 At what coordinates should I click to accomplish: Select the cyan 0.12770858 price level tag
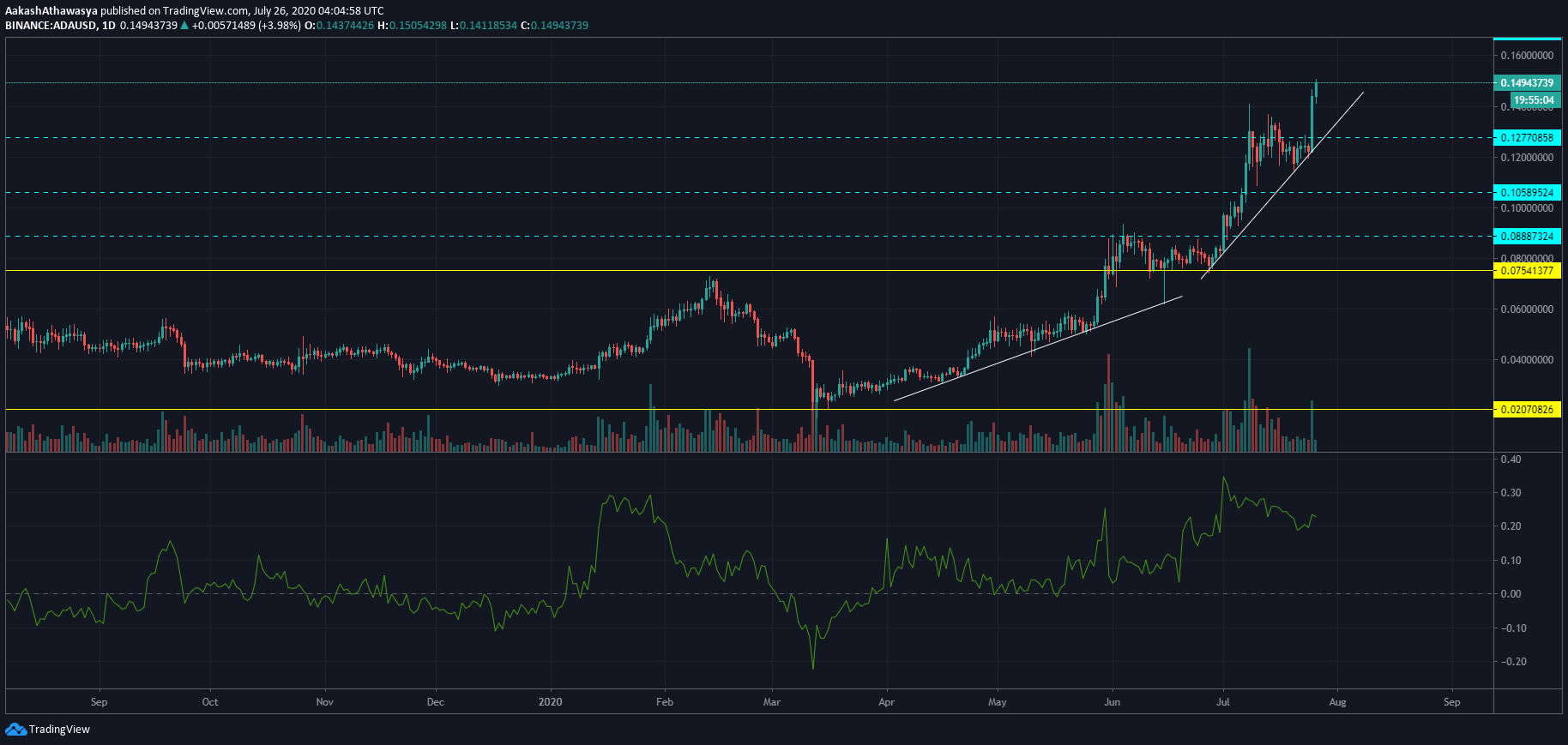pos(1527,138)
